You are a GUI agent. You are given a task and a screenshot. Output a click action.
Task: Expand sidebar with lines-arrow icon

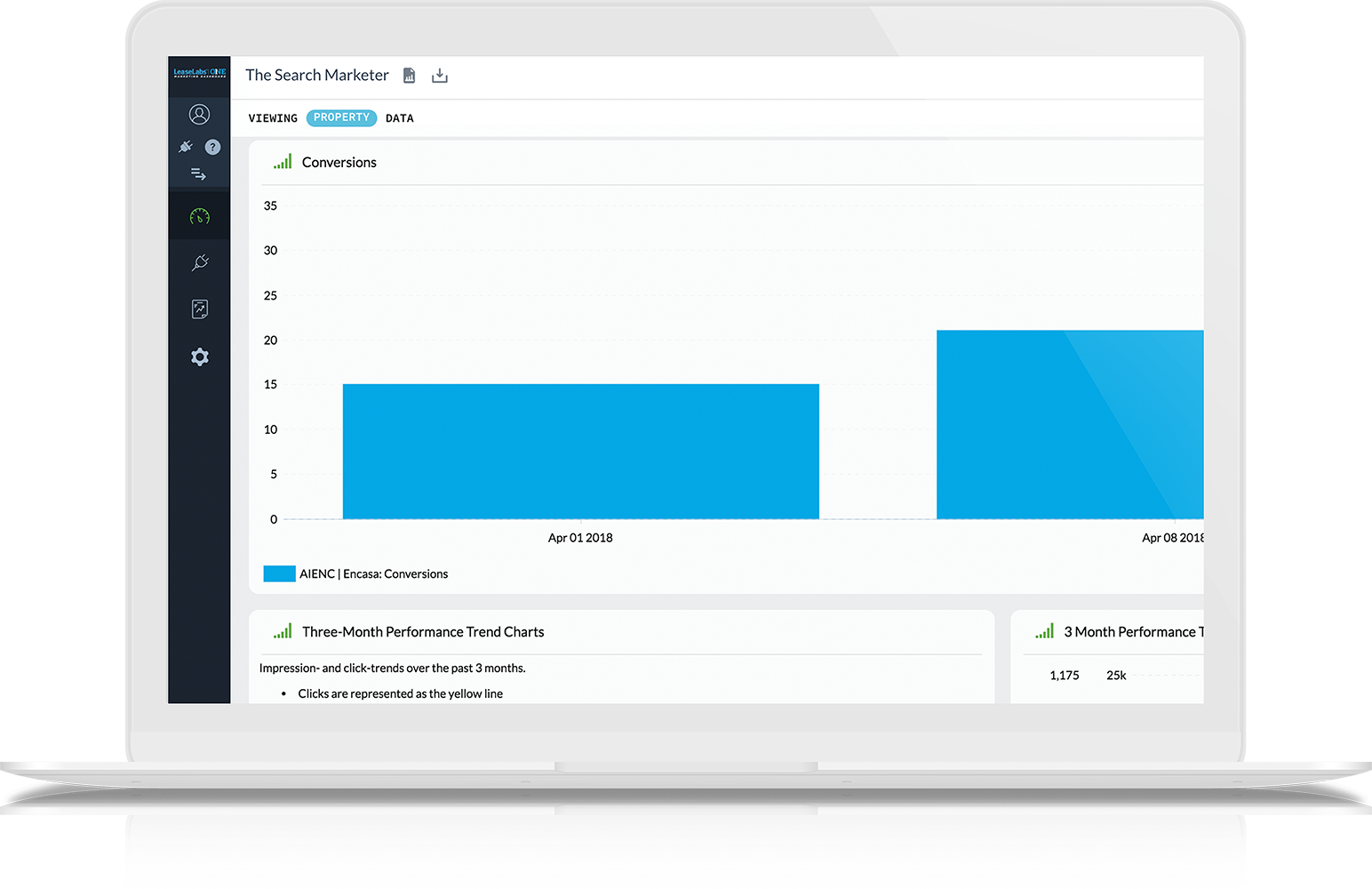click(x=198, y=174)
